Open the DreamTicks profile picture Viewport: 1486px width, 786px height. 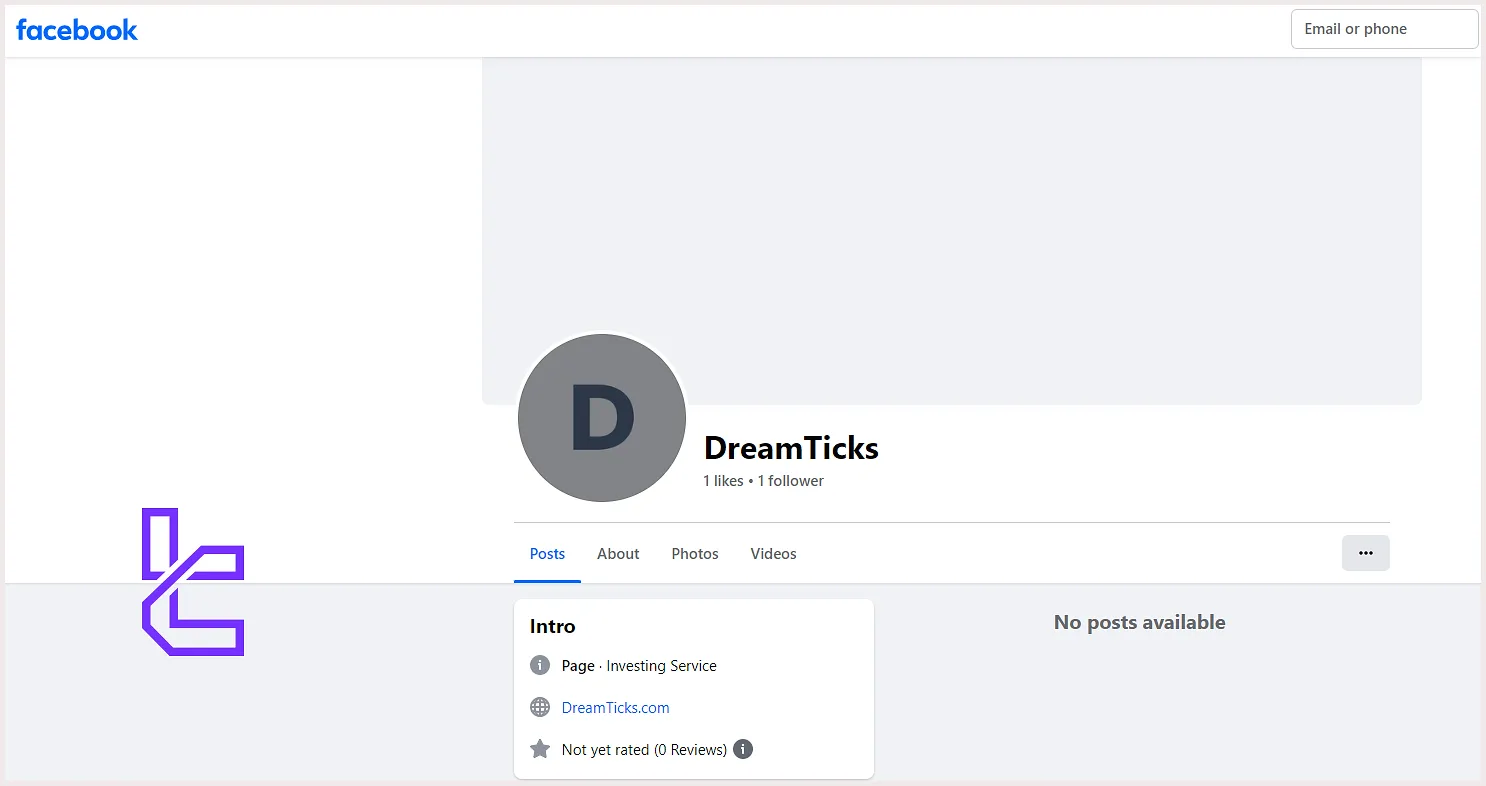pyautogui.click(x=602, y=418)
